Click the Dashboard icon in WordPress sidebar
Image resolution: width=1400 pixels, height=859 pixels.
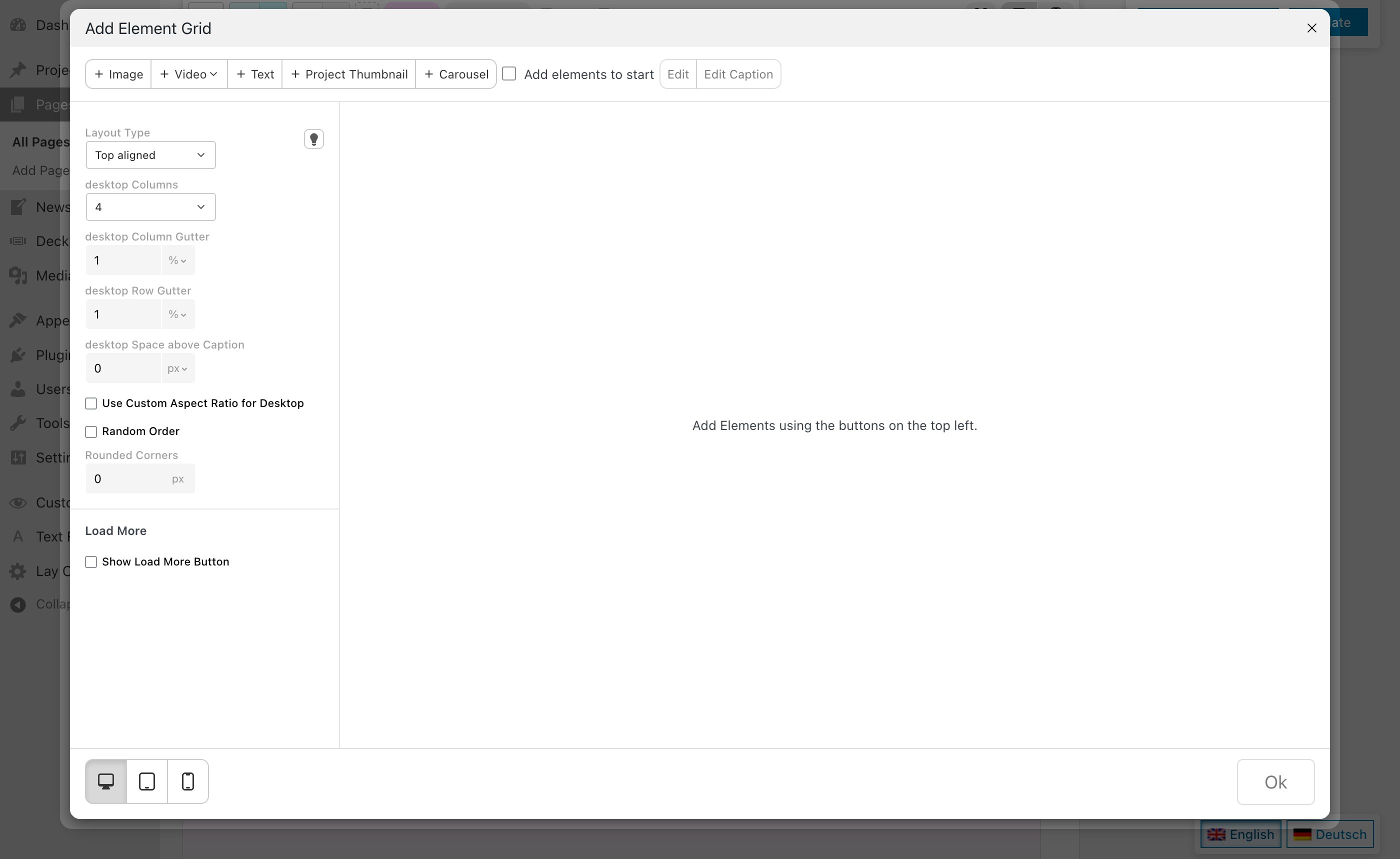[18, 25]
